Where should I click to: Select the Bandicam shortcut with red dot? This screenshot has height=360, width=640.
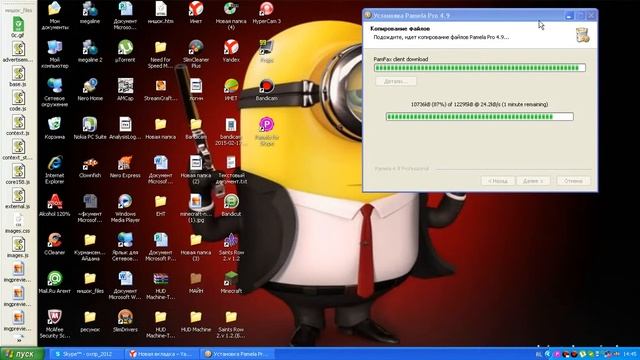point(267,89)
